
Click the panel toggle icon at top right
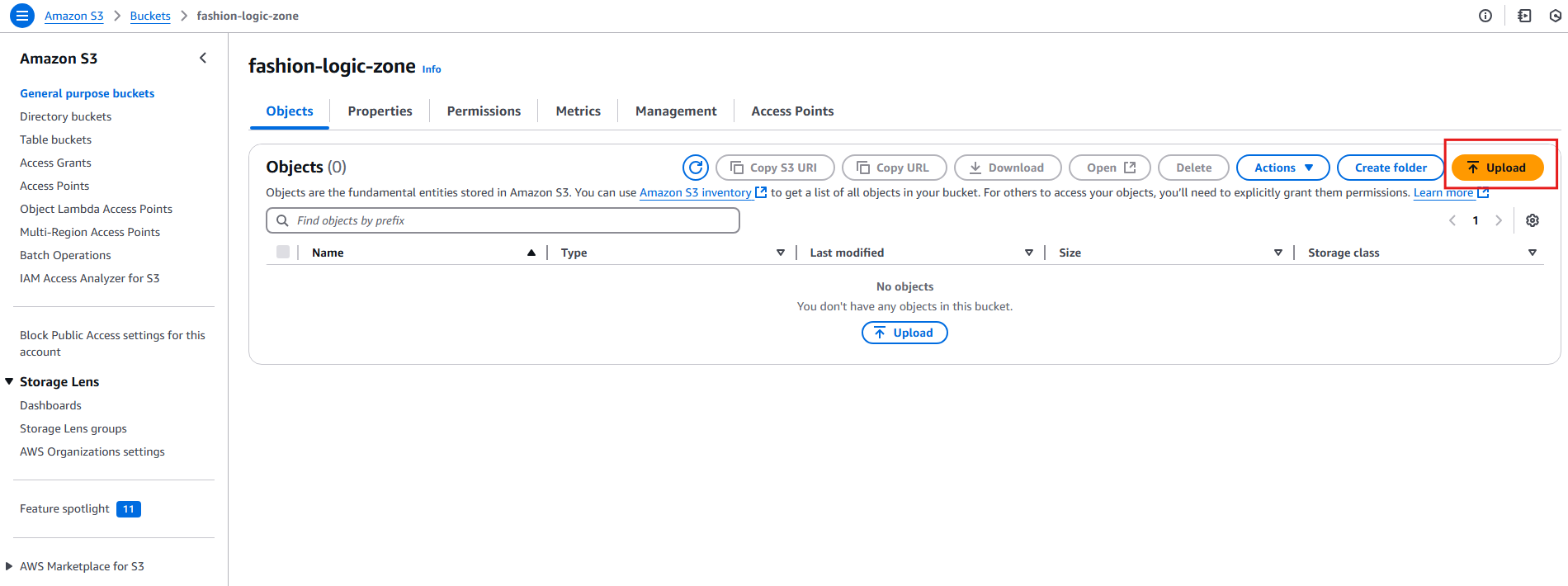[x=1524, y=16]
